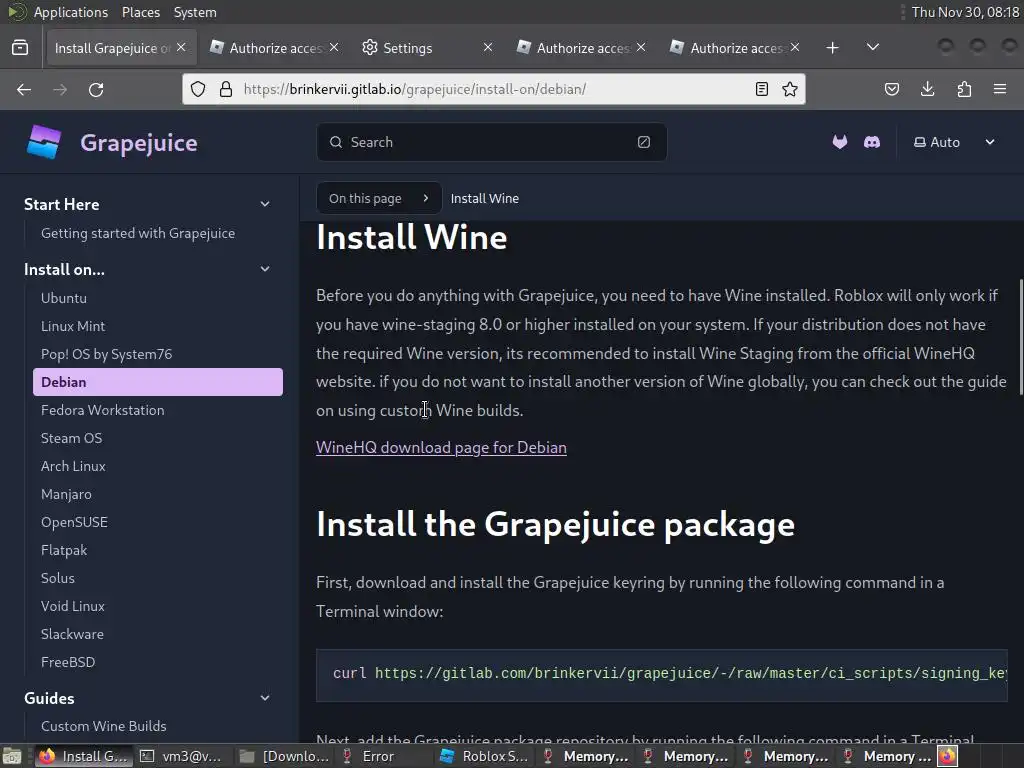Open Getting started with Grapejuice

pos(138,233)
